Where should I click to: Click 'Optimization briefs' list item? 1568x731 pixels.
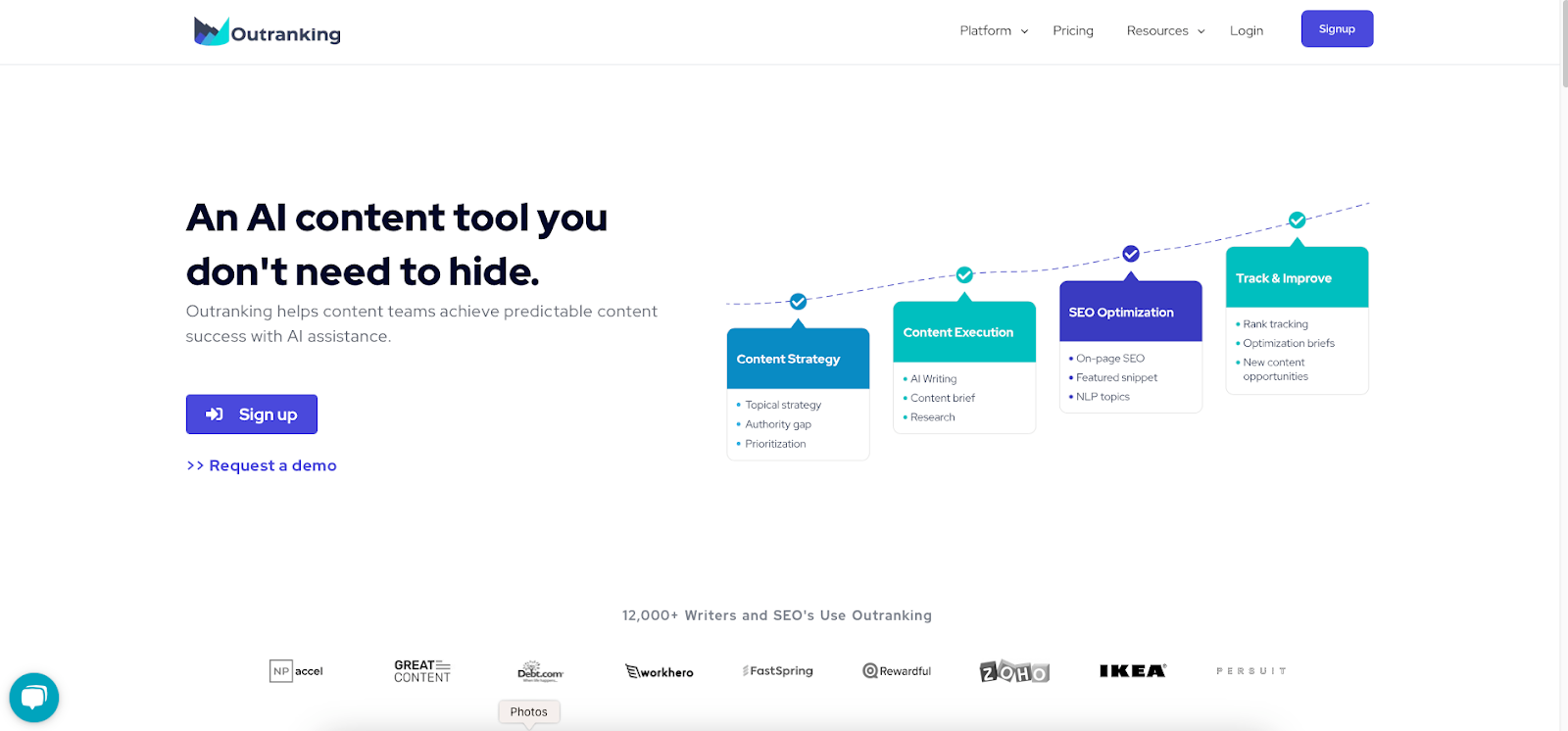pos(1288,343)
